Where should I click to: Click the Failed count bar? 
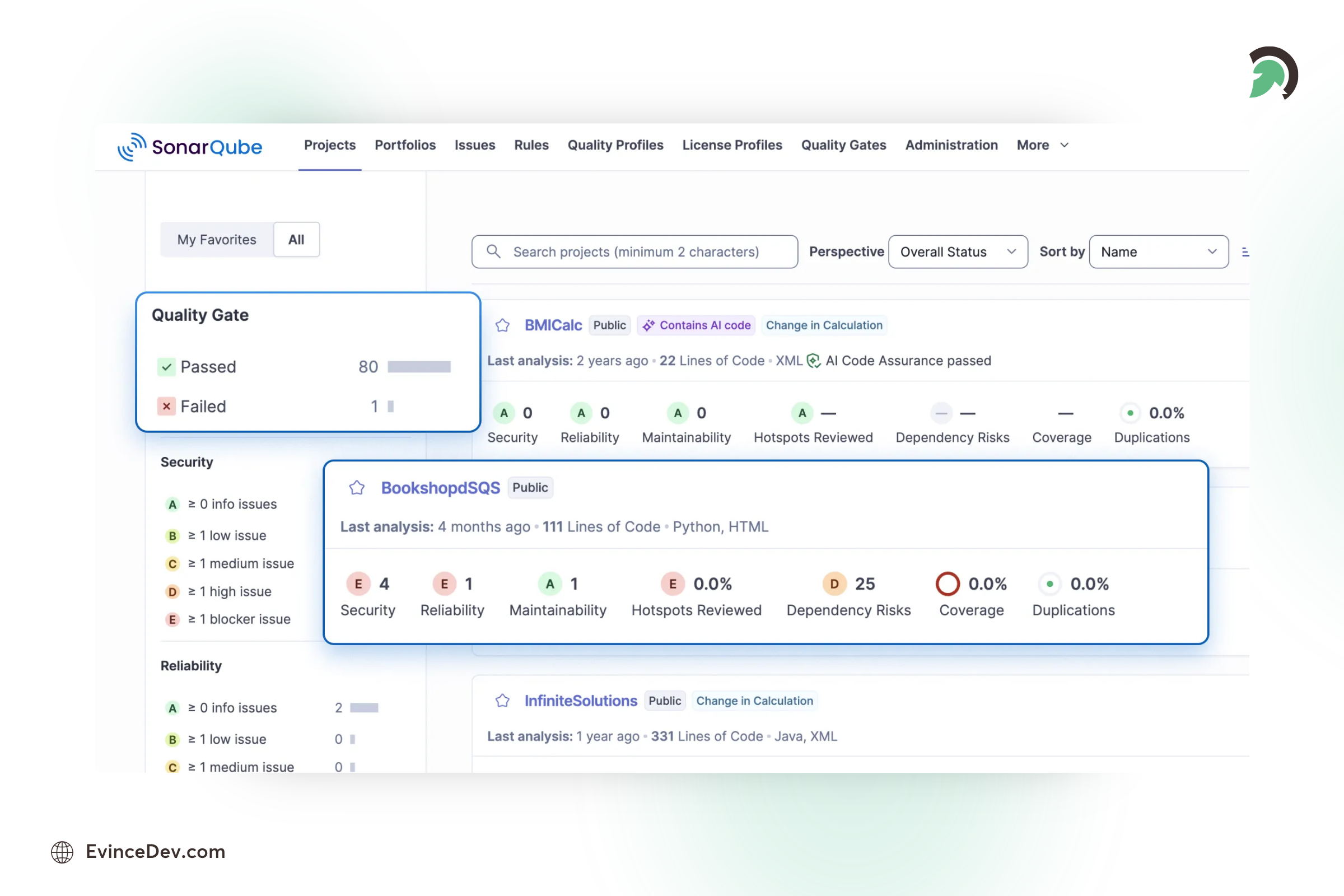pos(391,407)
